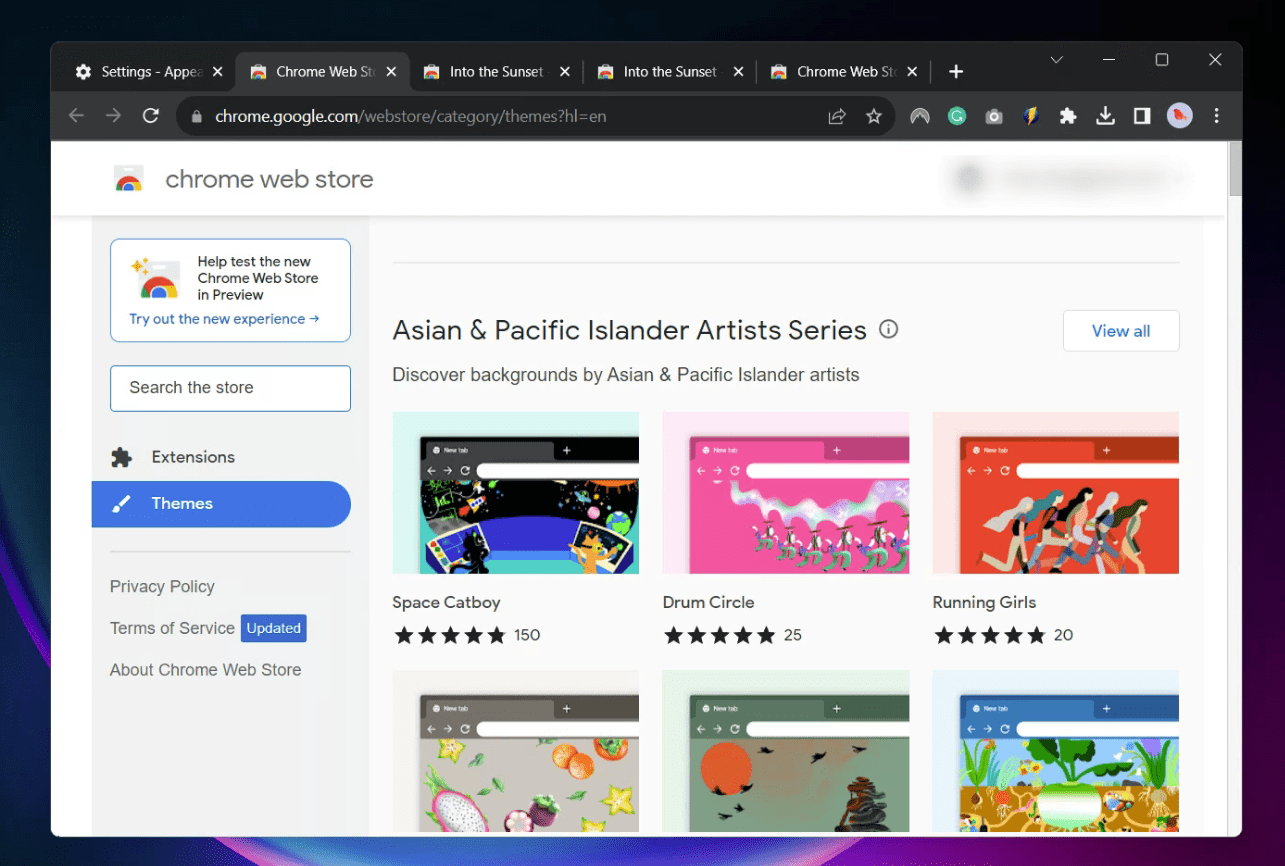The image size is (1285, 866).
Task: Click the Drum Circle star rating
Action: click(720, 635)
